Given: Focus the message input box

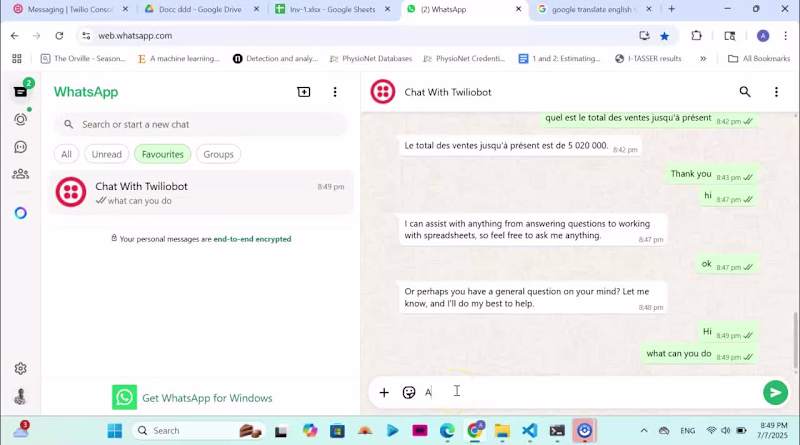Looking at the screenshot, I should [x=589, y=392].
